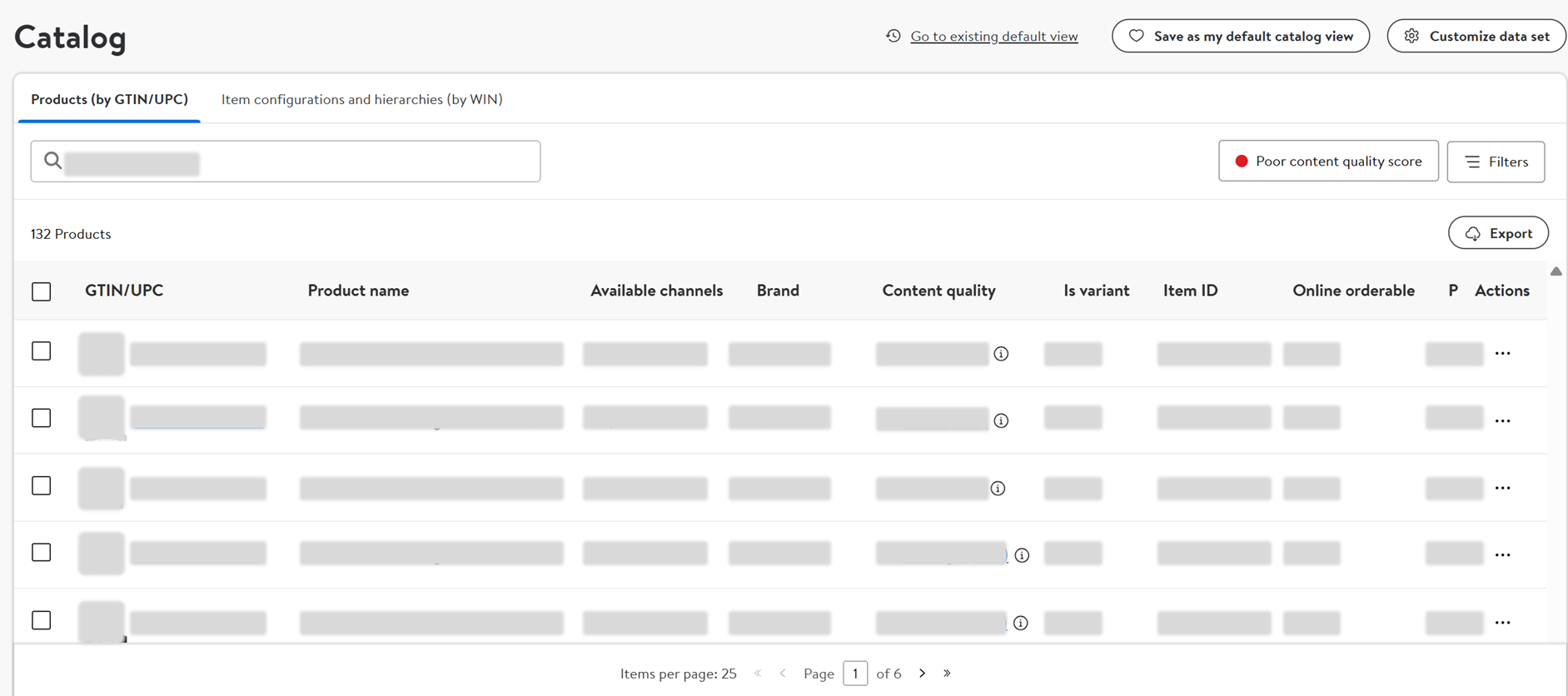Open the three-dot menu in fourth row

[x=1502, y=555]
